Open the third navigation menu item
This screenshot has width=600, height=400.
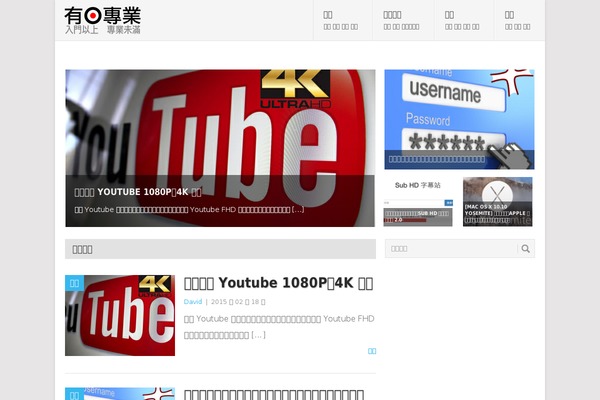tap(464, 20)
